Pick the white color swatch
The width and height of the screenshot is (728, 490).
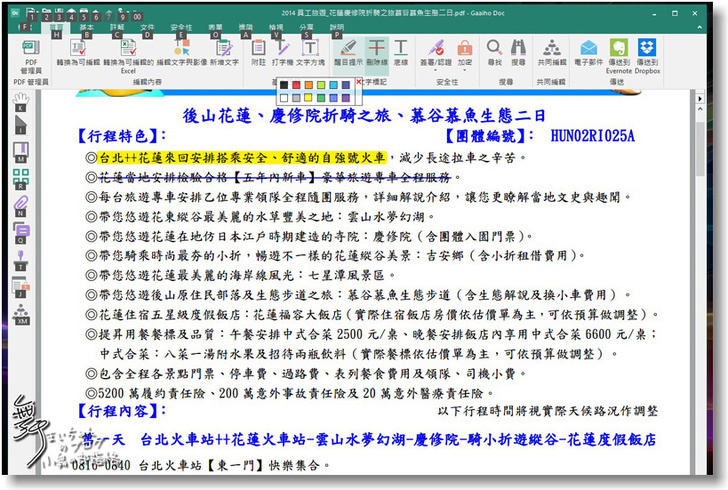[284, 98]
